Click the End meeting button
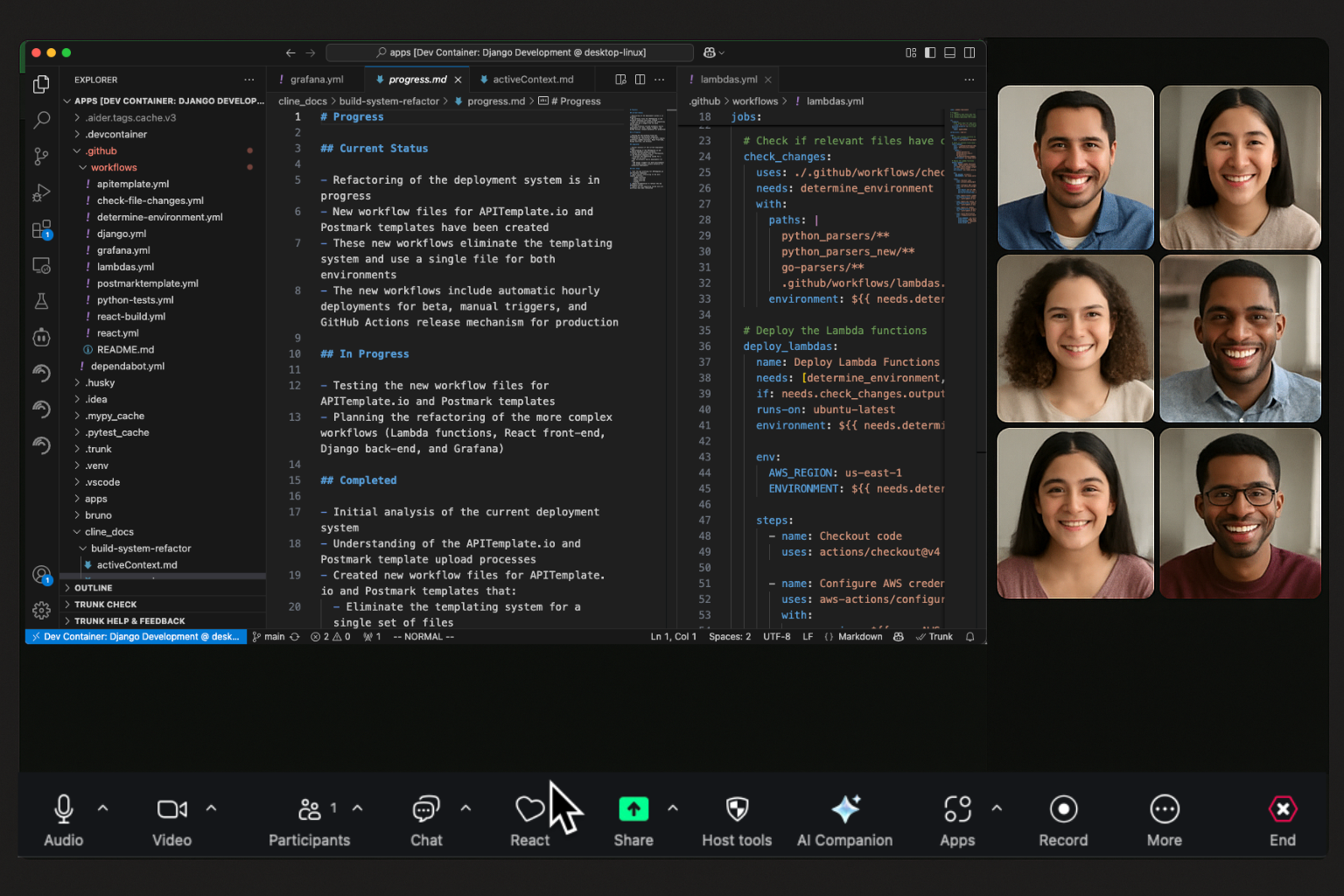This screenshot has height=896, width=1344. pos(1282,809)
